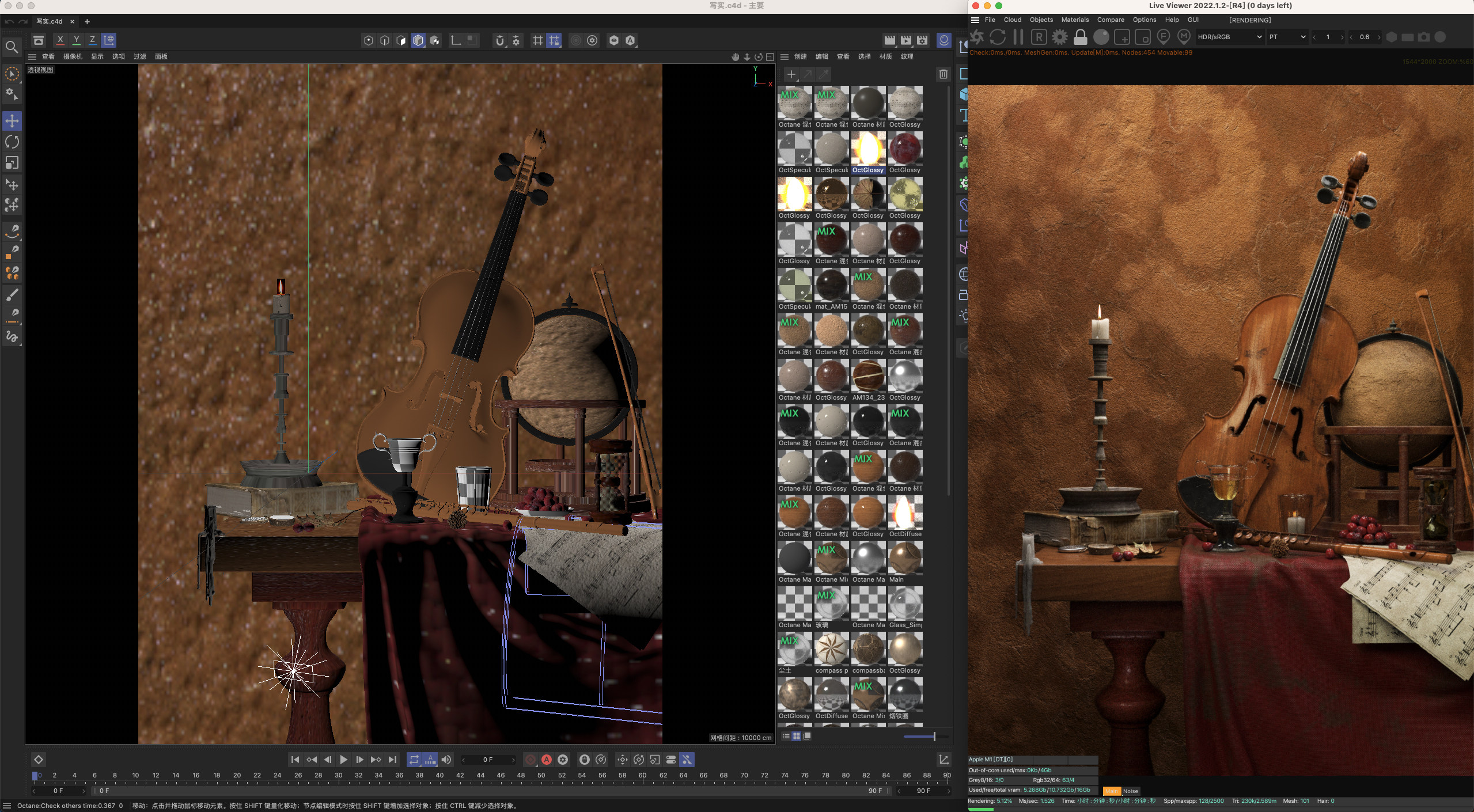
Task: Click the pick focus F icon
Action: coord(1163,37)
